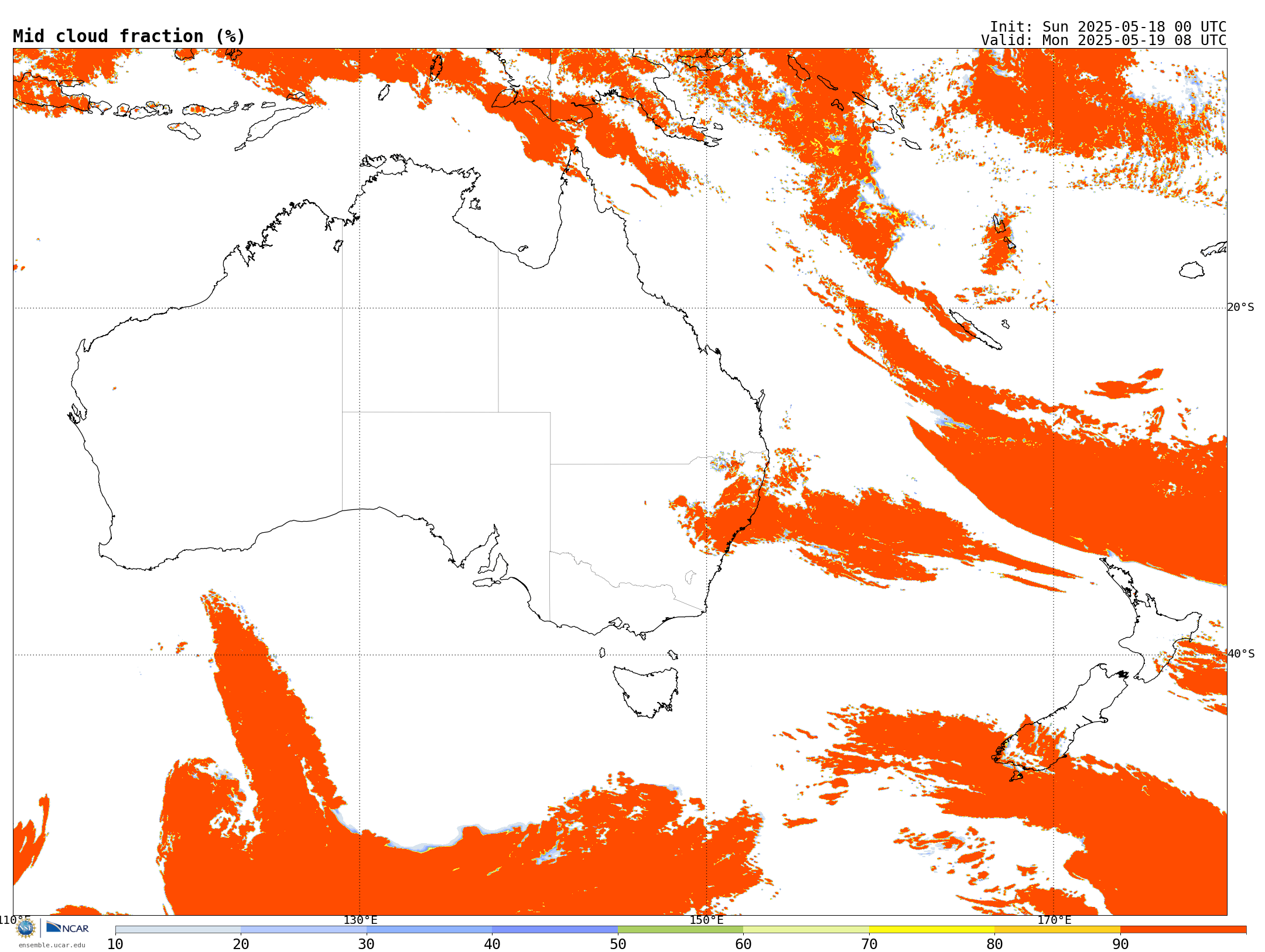Click on Tasmania island on the map
This screenshot has width=1265, height=952.
pyautogui.click(x=647, y=691)
